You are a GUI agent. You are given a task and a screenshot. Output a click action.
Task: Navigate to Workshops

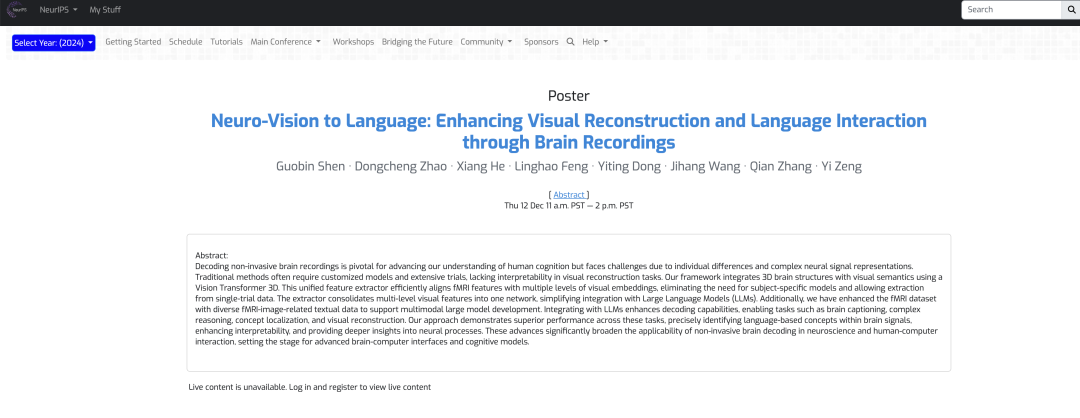353,42
